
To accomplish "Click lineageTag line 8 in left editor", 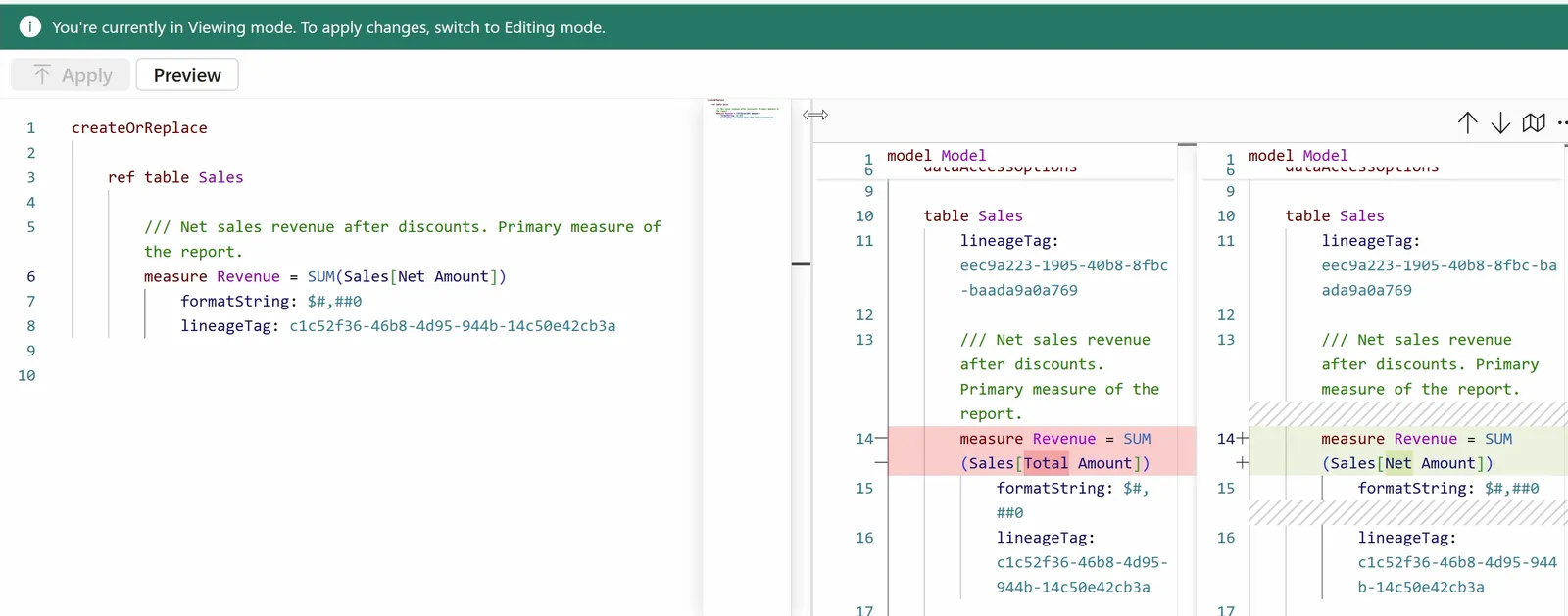I will point(398,326).
